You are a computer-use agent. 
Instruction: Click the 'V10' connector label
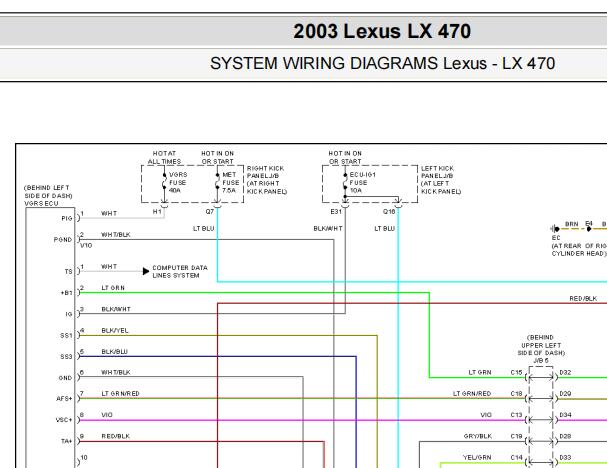click(x=86, y=245)
